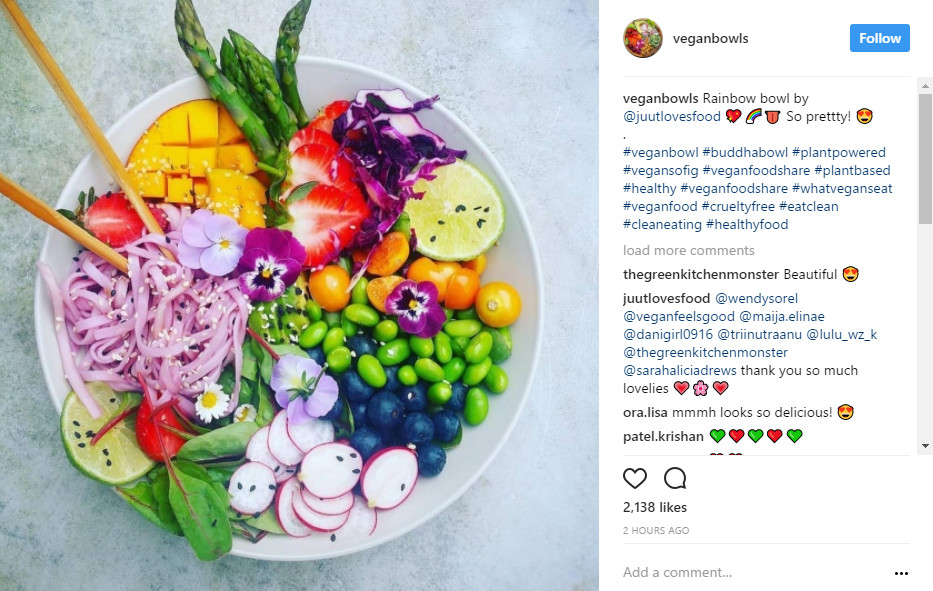Open ora.lisa commenter profile
The width and height of the screenshot is (933, 591).
point(645,412)
